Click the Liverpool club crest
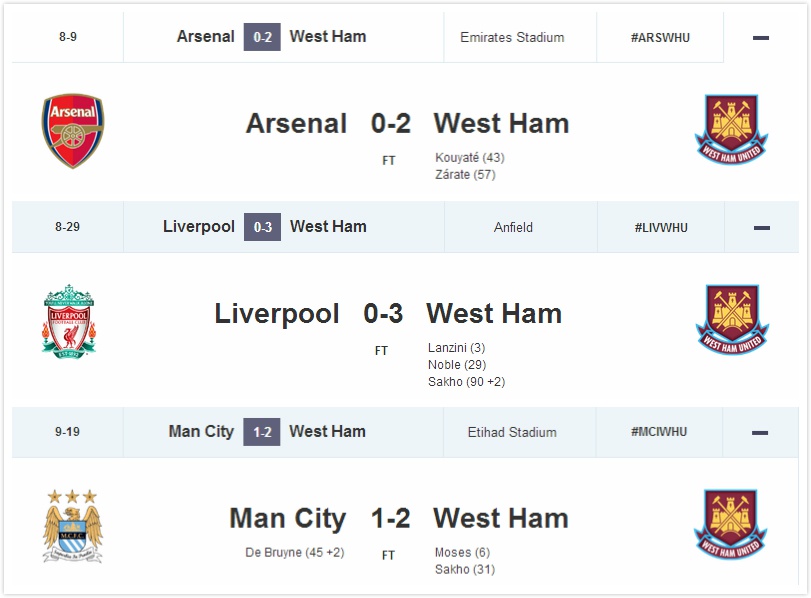The image size is (811, 598). click(x=69, y=321)
